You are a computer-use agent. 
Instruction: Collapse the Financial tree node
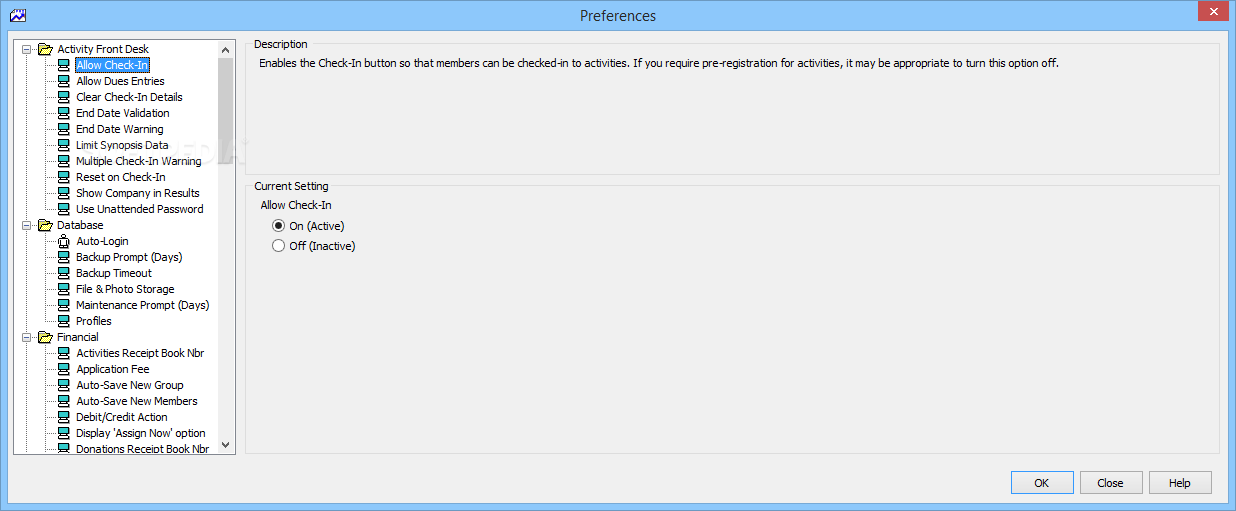click(26, 337)
